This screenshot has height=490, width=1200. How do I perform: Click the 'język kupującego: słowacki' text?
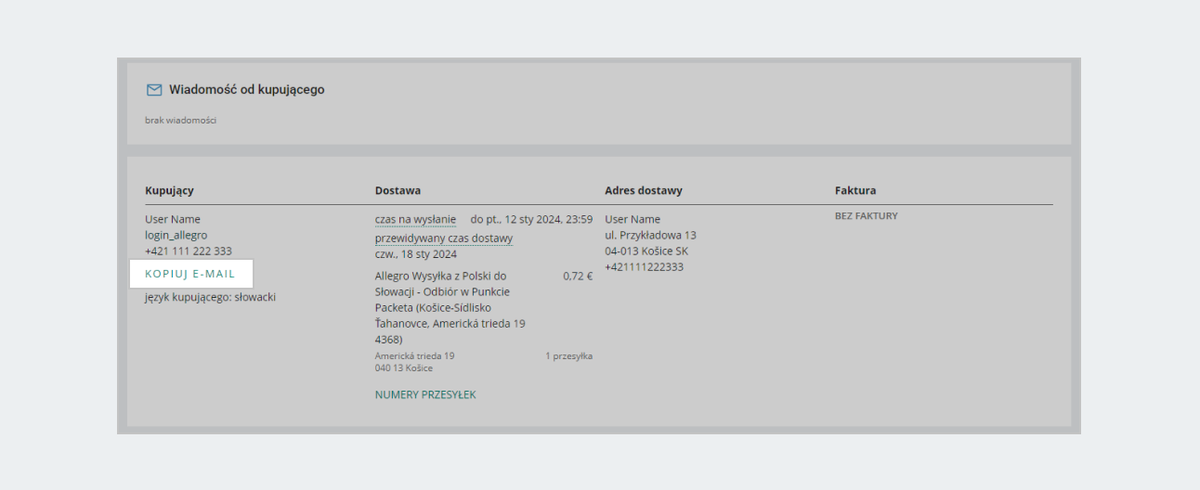click(210, 297)
